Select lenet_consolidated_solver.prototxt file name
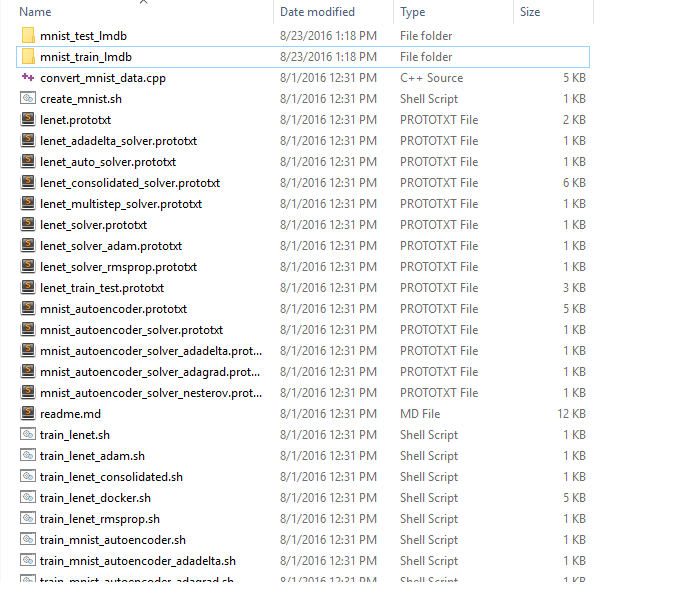 [130, 183]
